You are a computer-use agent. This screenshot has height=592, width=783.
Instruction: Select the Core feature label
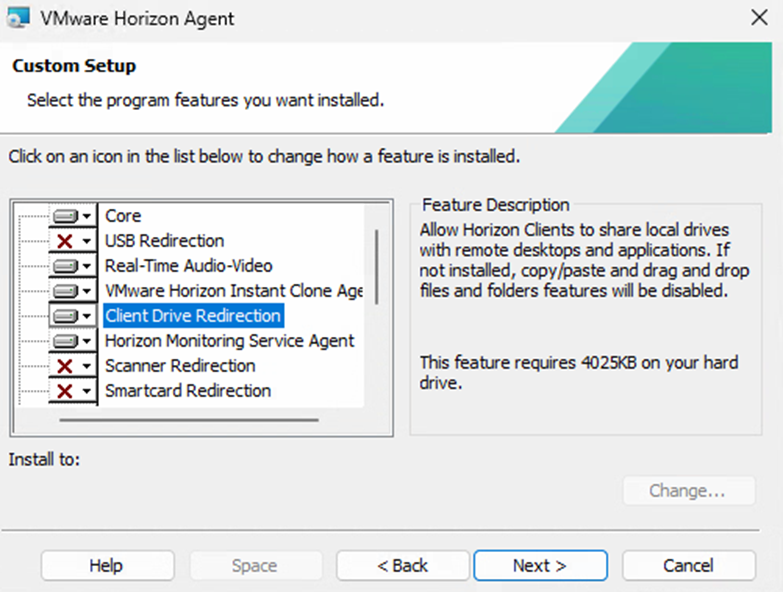[x=123, y=216]
